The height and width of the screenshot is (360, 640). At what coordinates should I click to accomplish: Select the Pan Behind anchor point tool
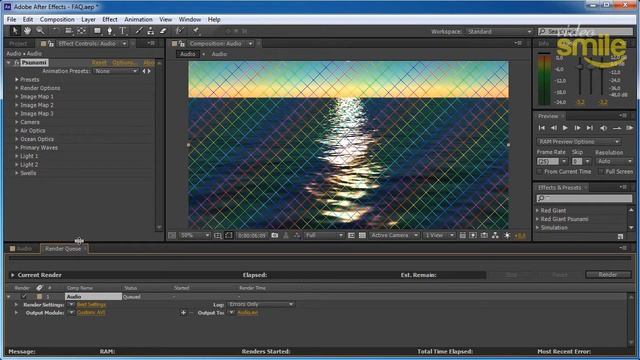point(82,31)
